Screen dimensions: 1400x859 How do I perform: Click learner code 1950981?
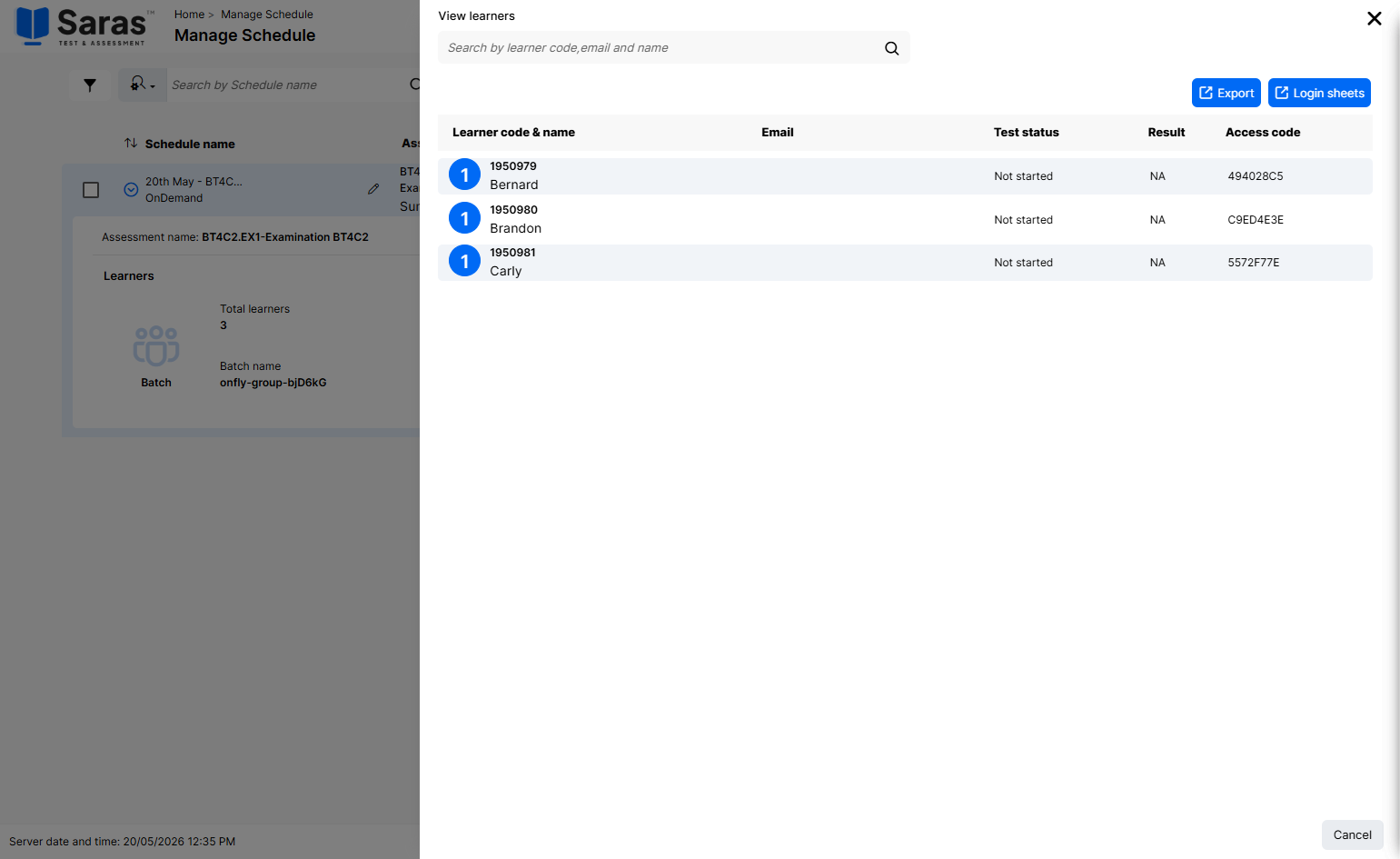(512, 253)
